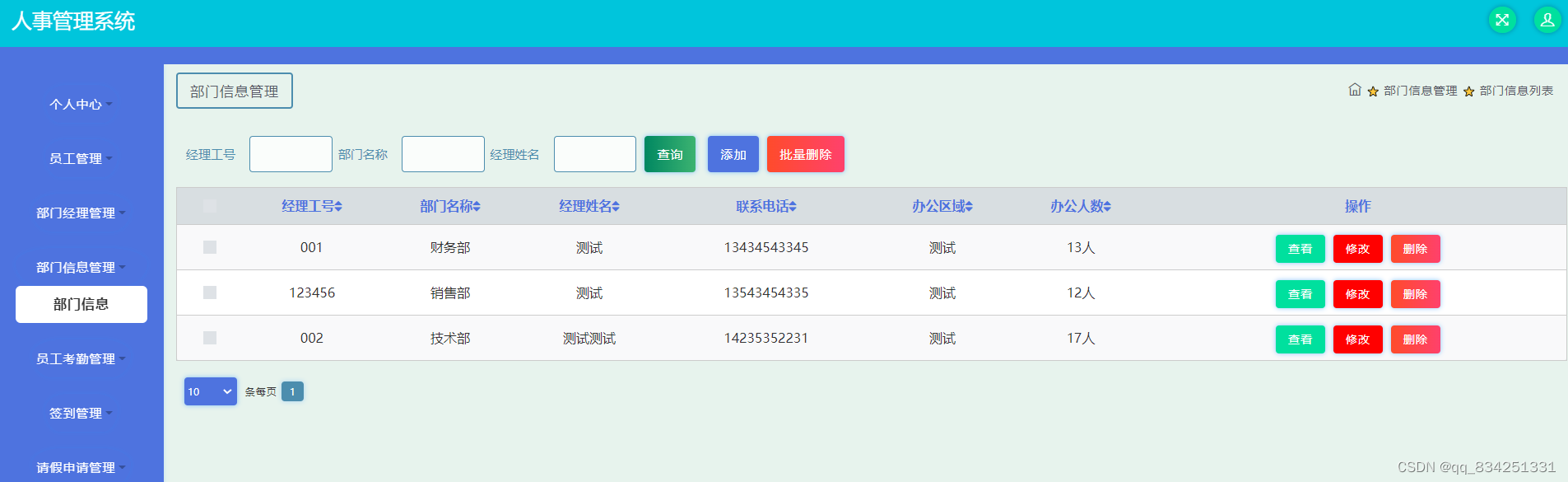
Task: Expand the 签到管理 sidebar menu
Action: click(81, 414)
